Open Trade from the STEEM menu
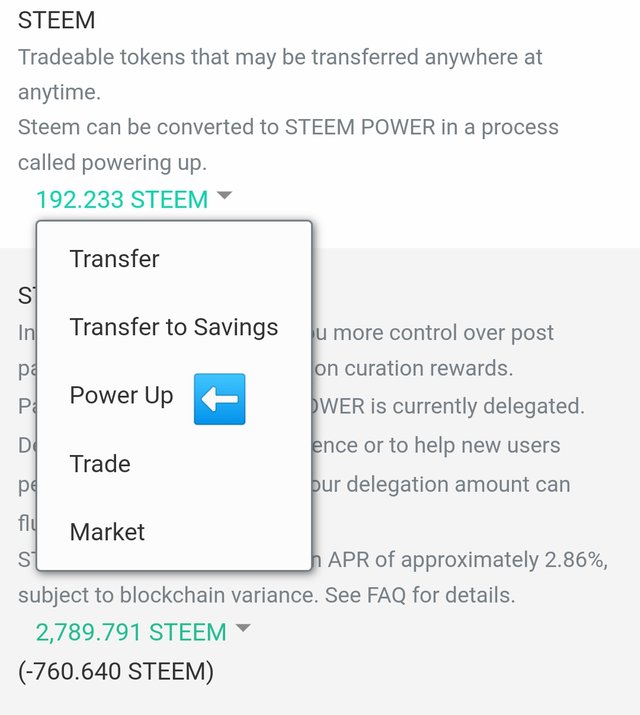This screenshot has height=715, width=640. 100,464
